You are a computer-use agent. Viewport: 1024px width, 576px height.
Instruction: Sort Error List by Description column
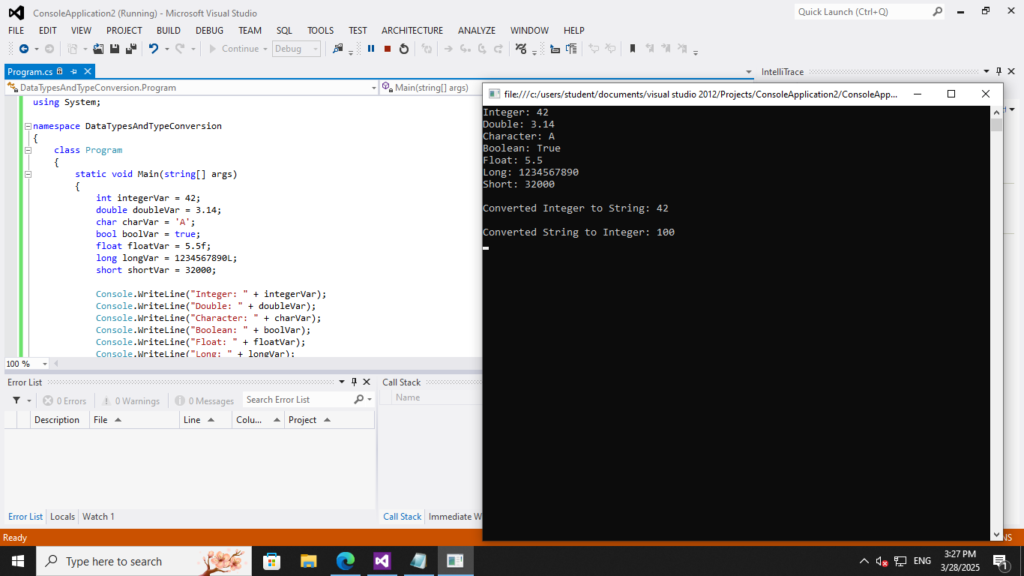[57, 420]
